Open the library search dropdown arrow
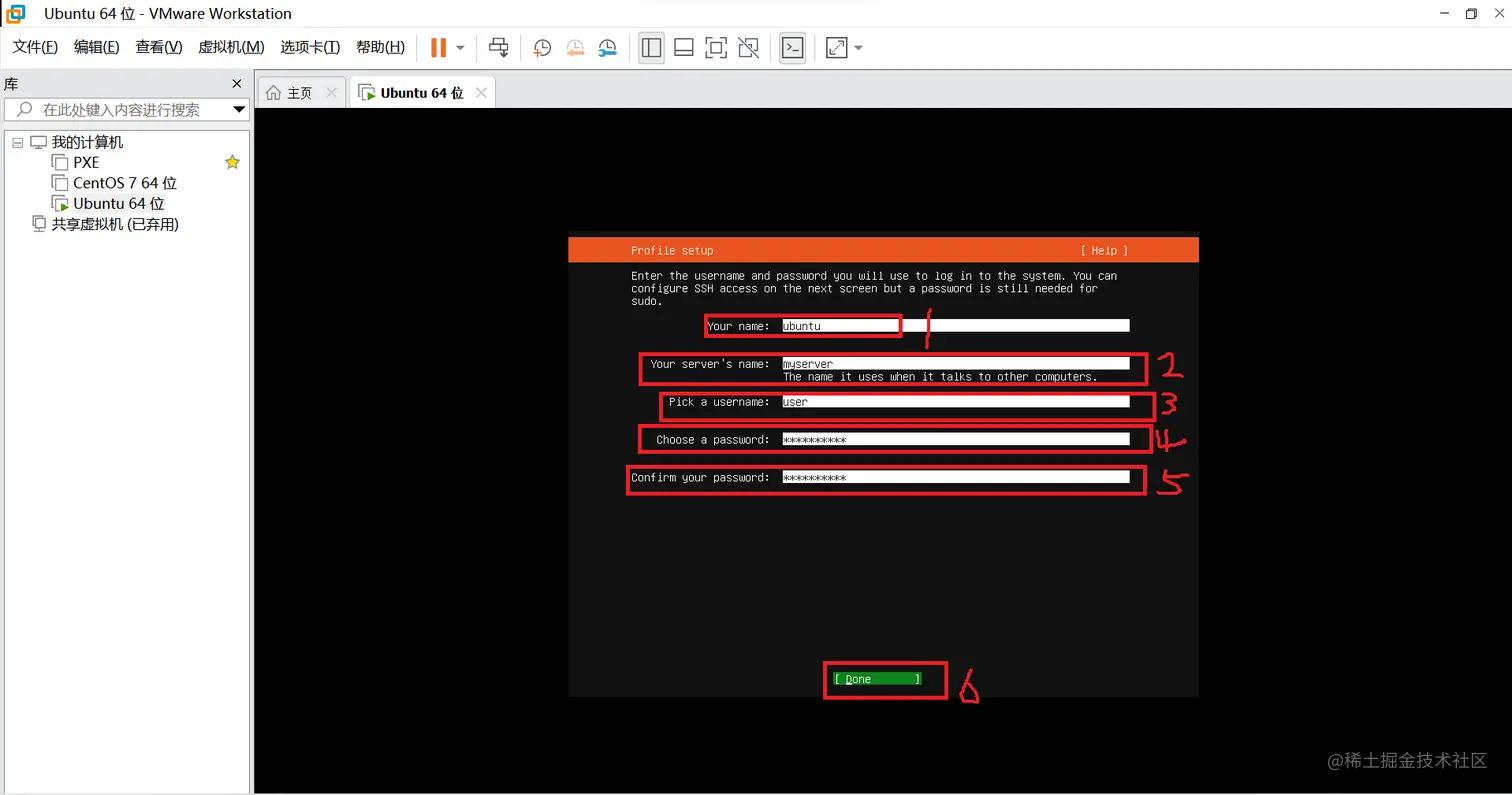This screenshot has width=1512, height=795. tap(239, 110)
